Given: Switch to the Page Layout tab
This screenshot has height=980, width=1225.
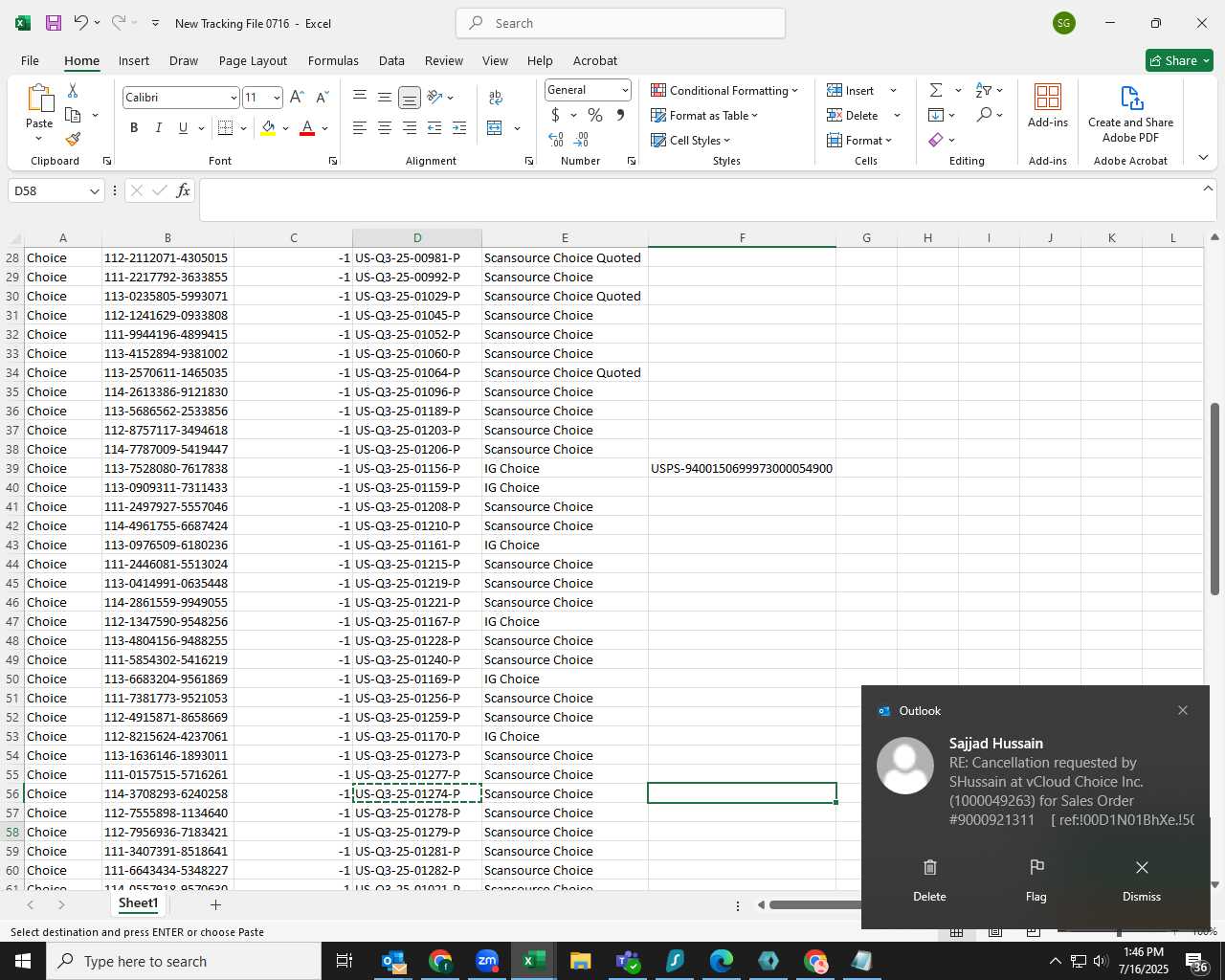Looking at the screenshot, I should click(x=253, y=60).
